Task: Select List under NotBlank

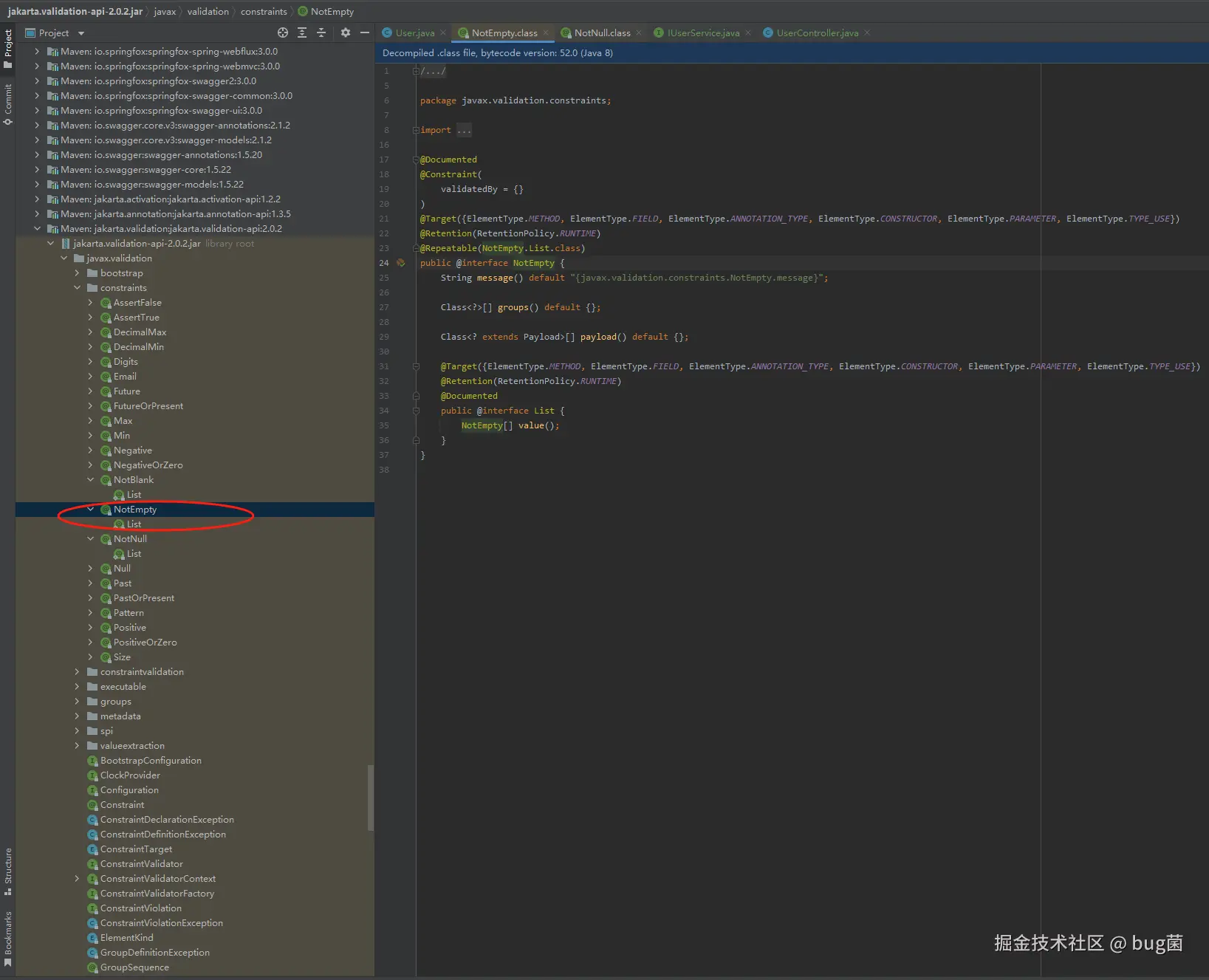Action: click(x=134, y=495)
